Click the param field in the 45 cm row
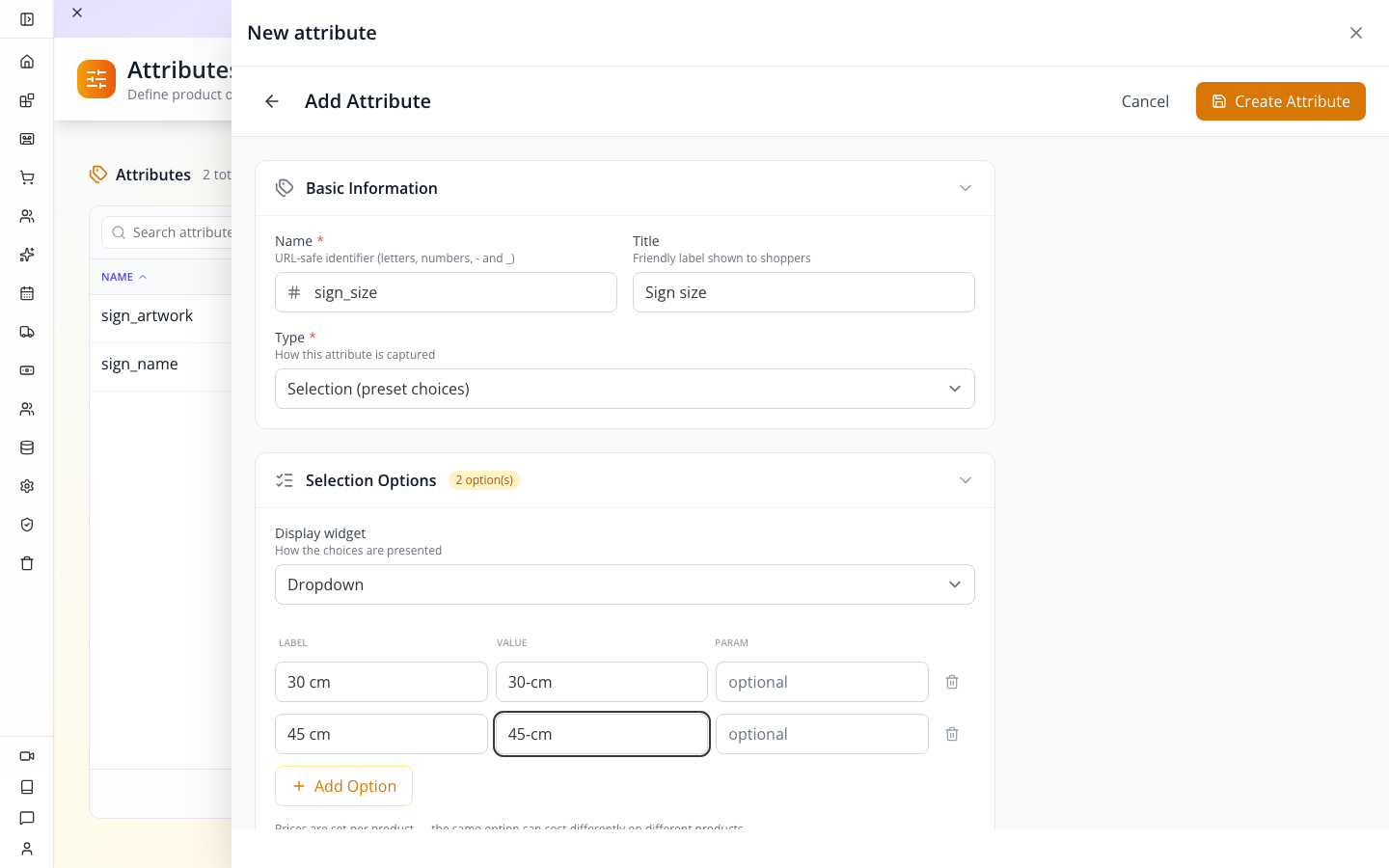 822,734
